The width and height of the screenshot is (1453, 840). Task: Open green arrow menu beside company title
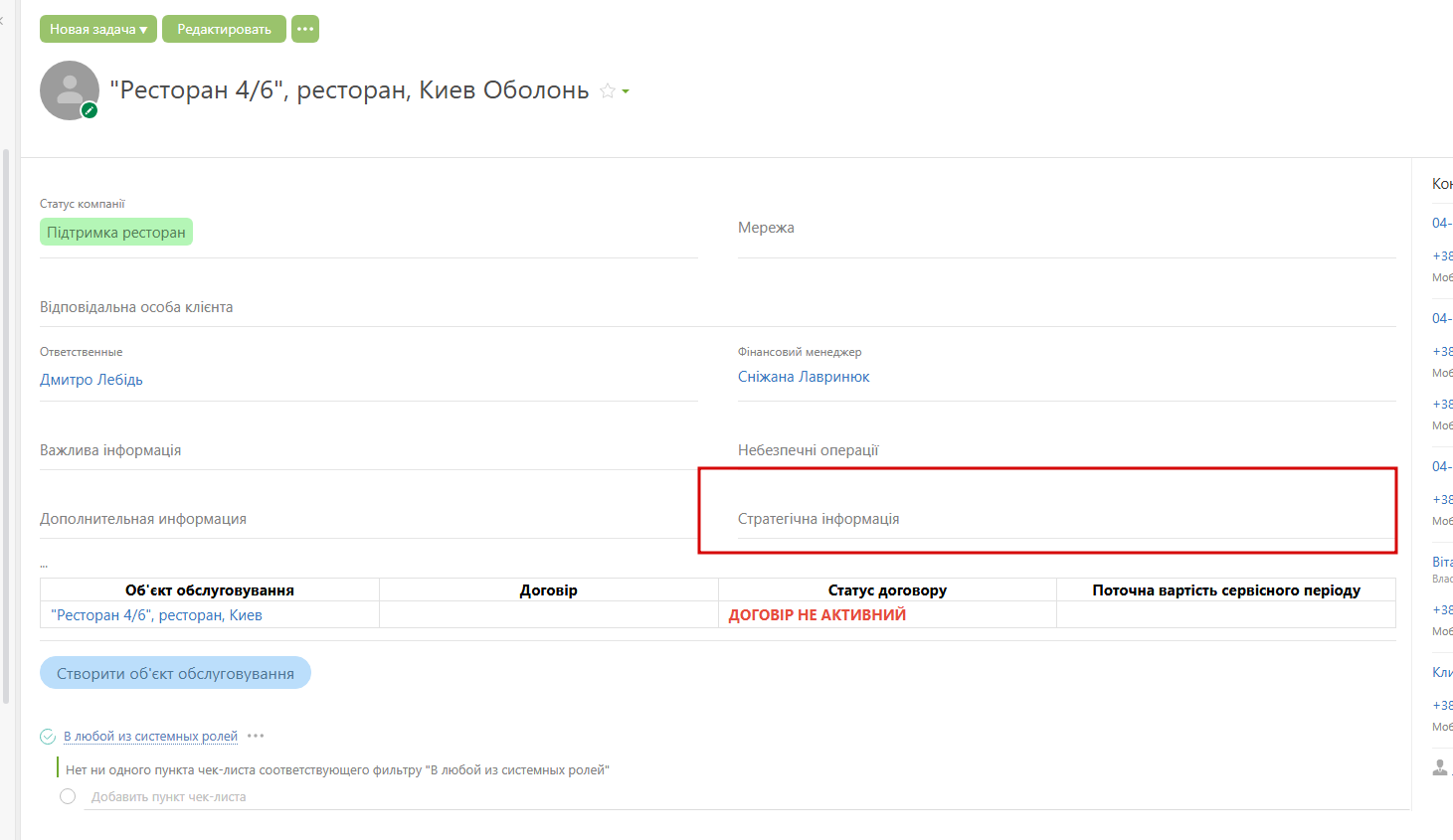[626, 91]
